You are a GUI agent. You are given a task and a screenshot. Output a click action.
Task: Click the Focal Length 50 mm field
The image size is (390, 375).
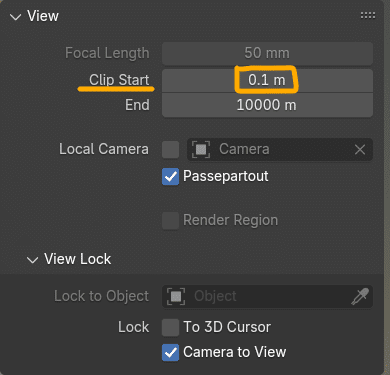coord(267,53)
